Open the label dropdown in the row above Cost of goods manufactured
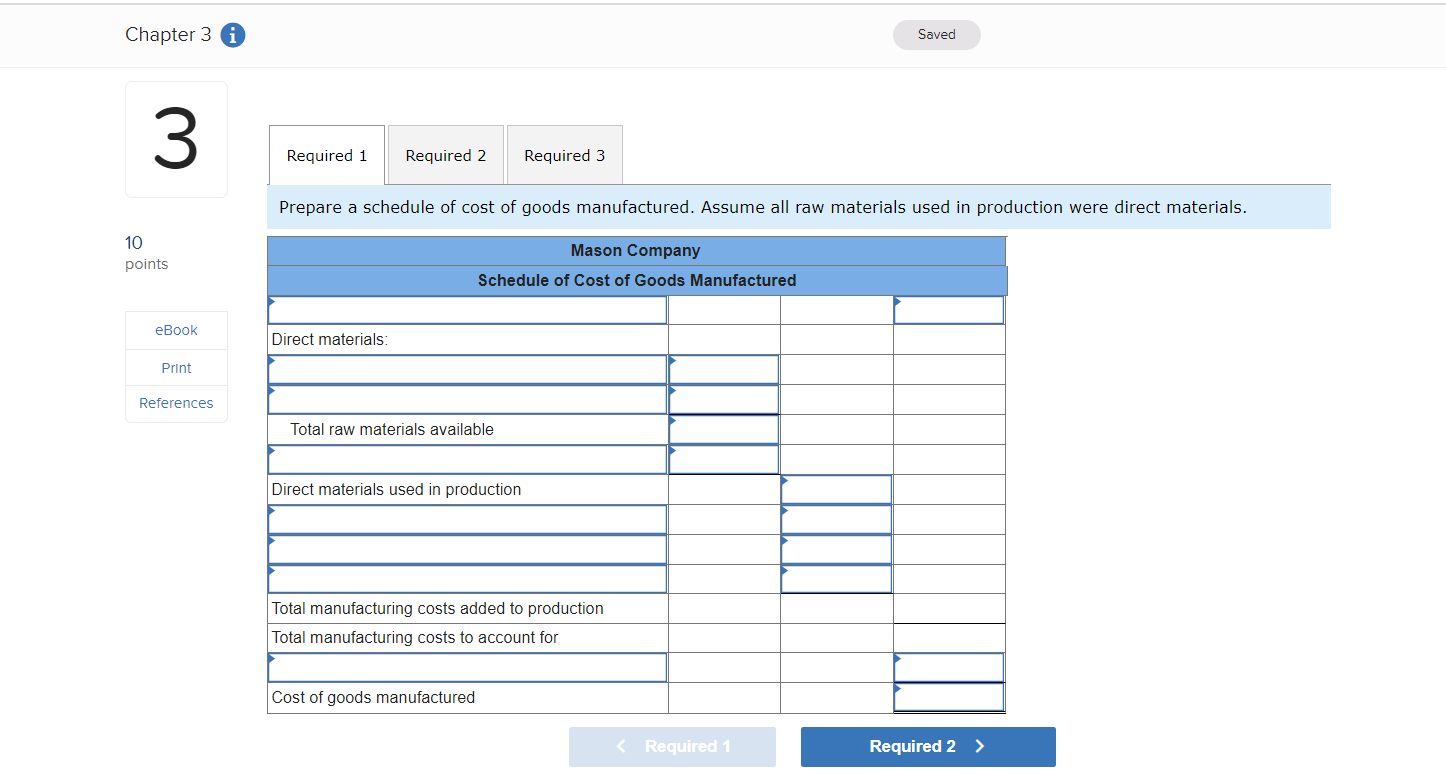Screen dimensions: 1446x777 (467, 667)
